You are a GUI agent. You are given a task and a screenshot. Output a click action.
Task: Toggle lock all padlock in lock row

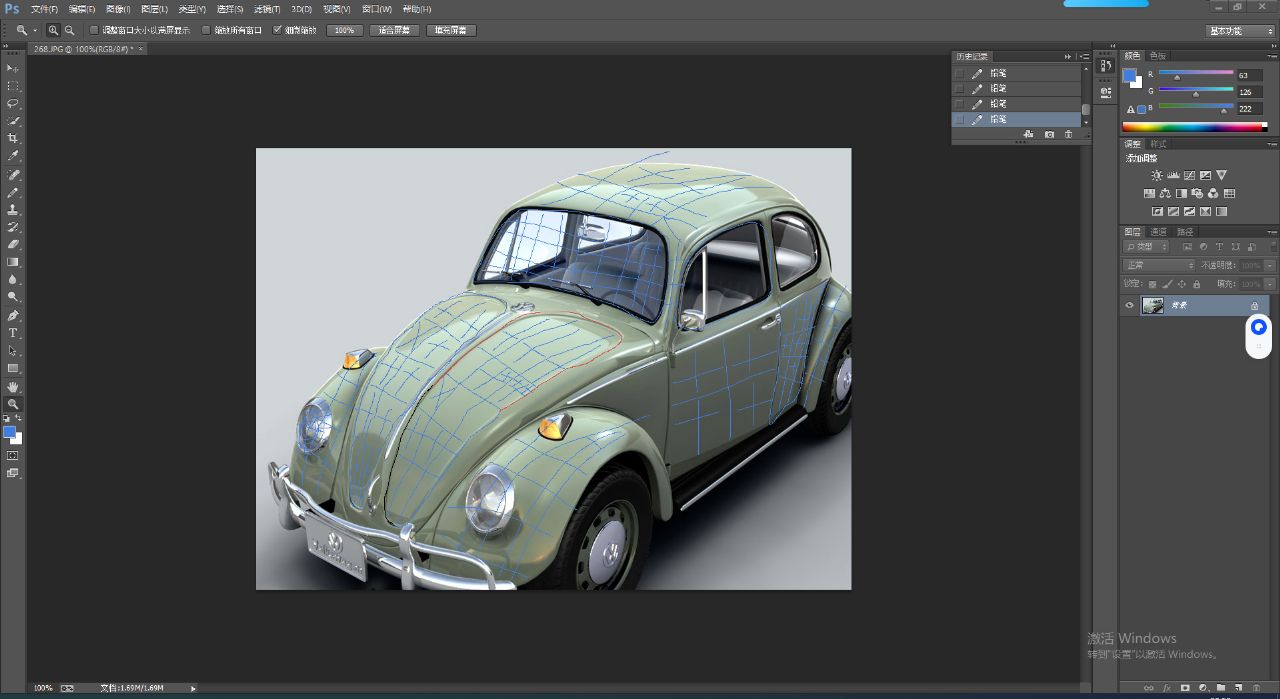click(x=1196, y=284)
